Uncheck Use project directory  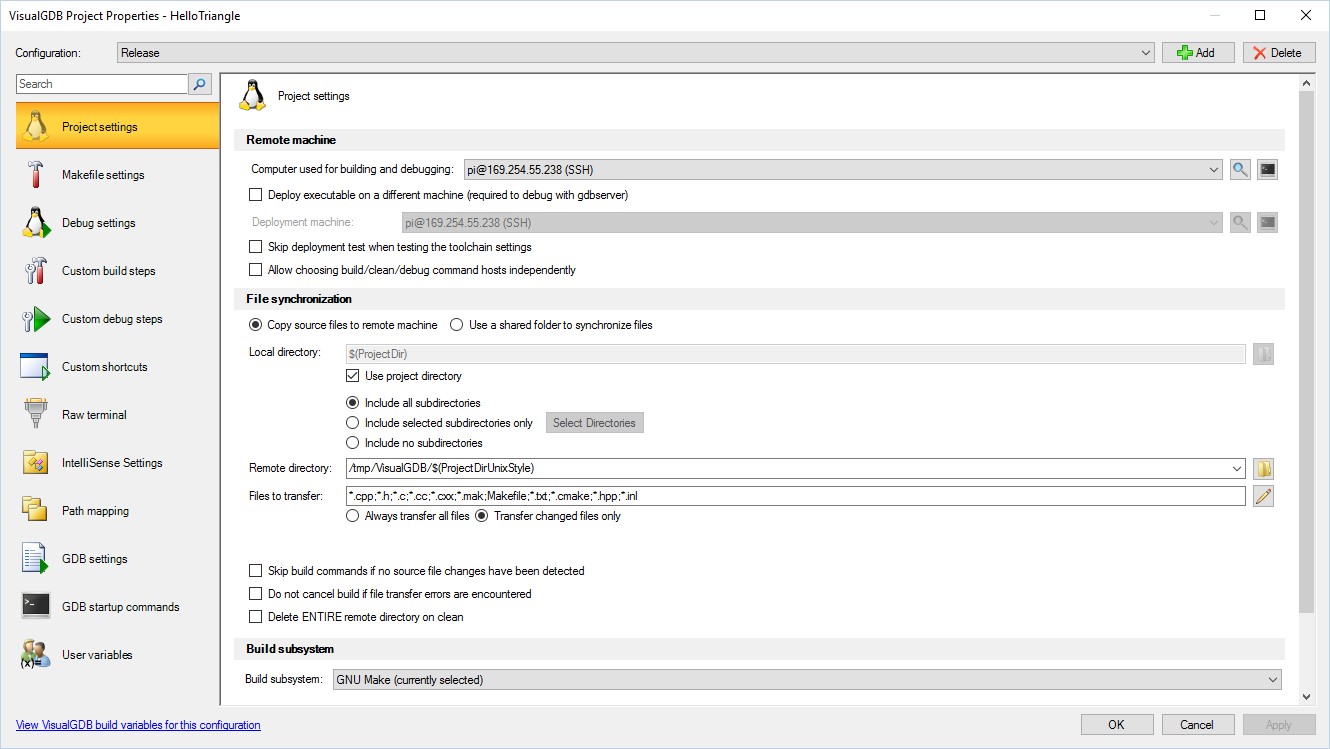point(352,376)
